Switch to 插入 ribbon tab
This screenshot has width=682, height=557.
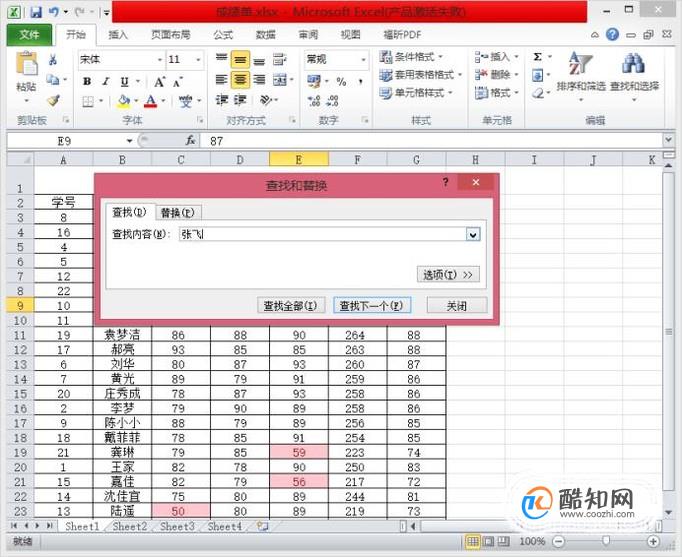pos(118,35)
